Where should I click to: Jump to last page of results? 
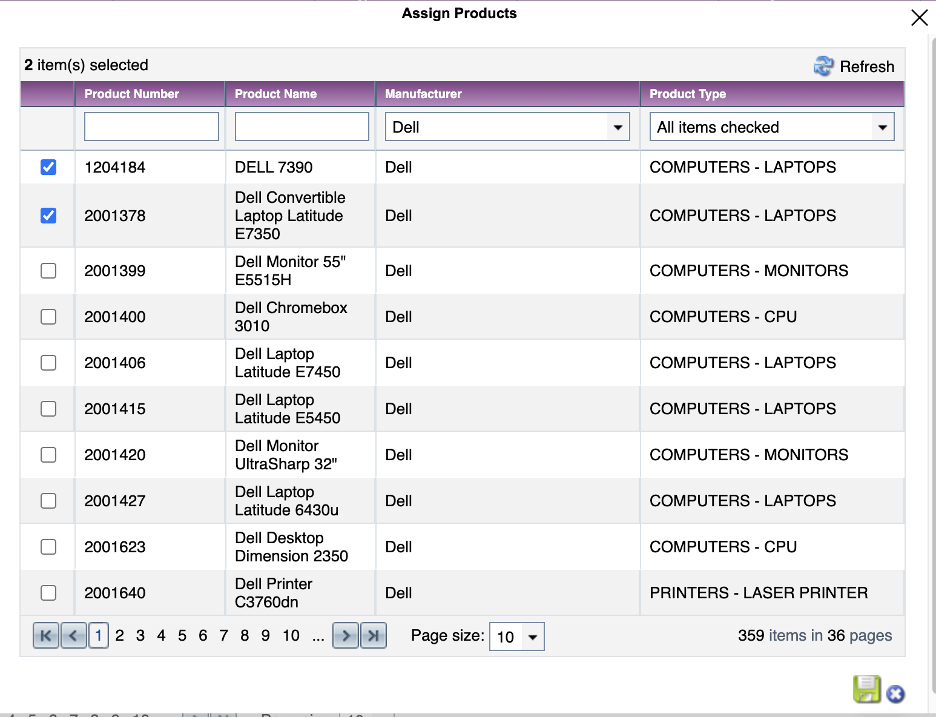pyautogui.click(x=374, y=636)
